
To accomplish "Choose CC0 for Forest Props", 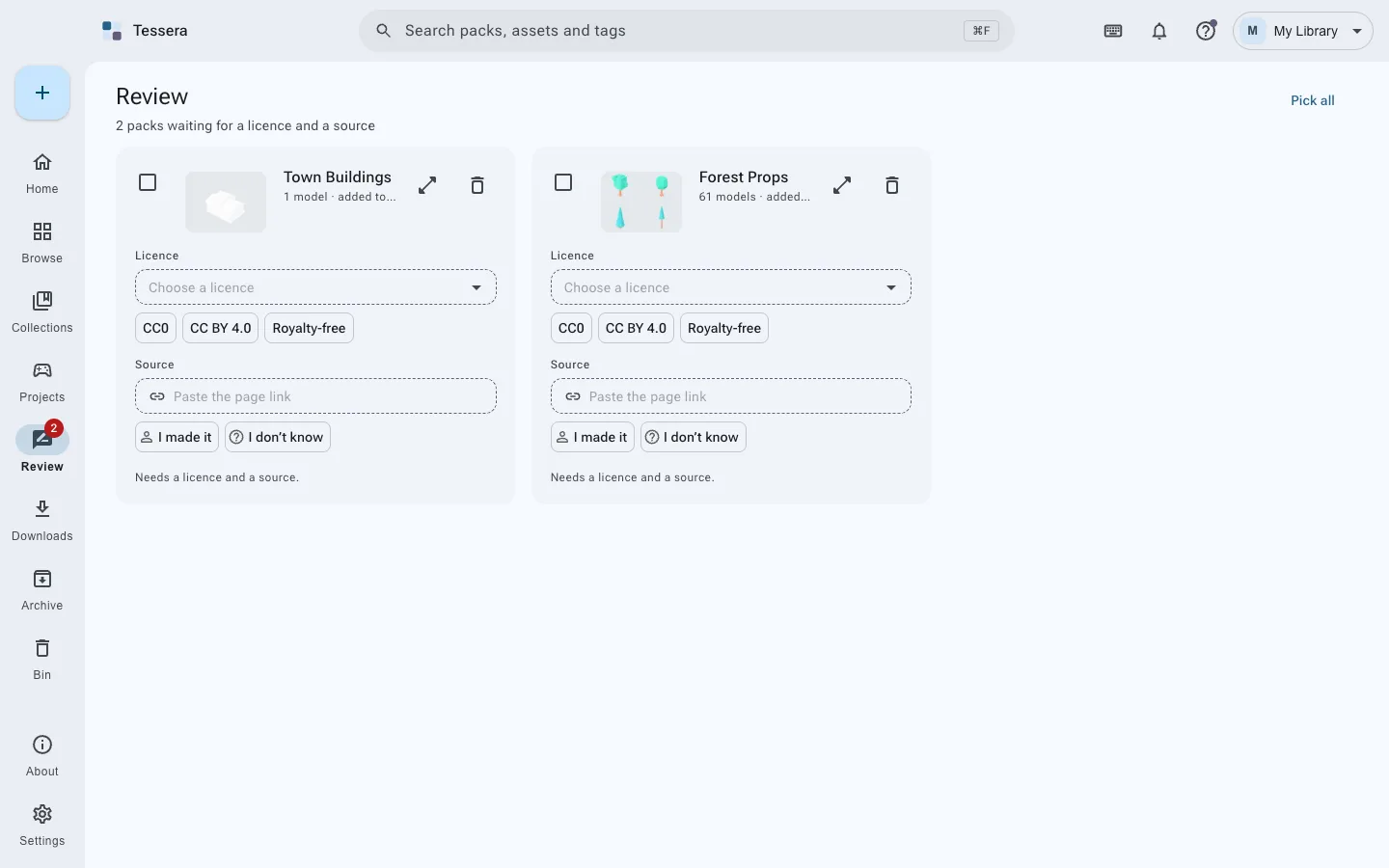I will pyautogui.click(x=571, y=328).
